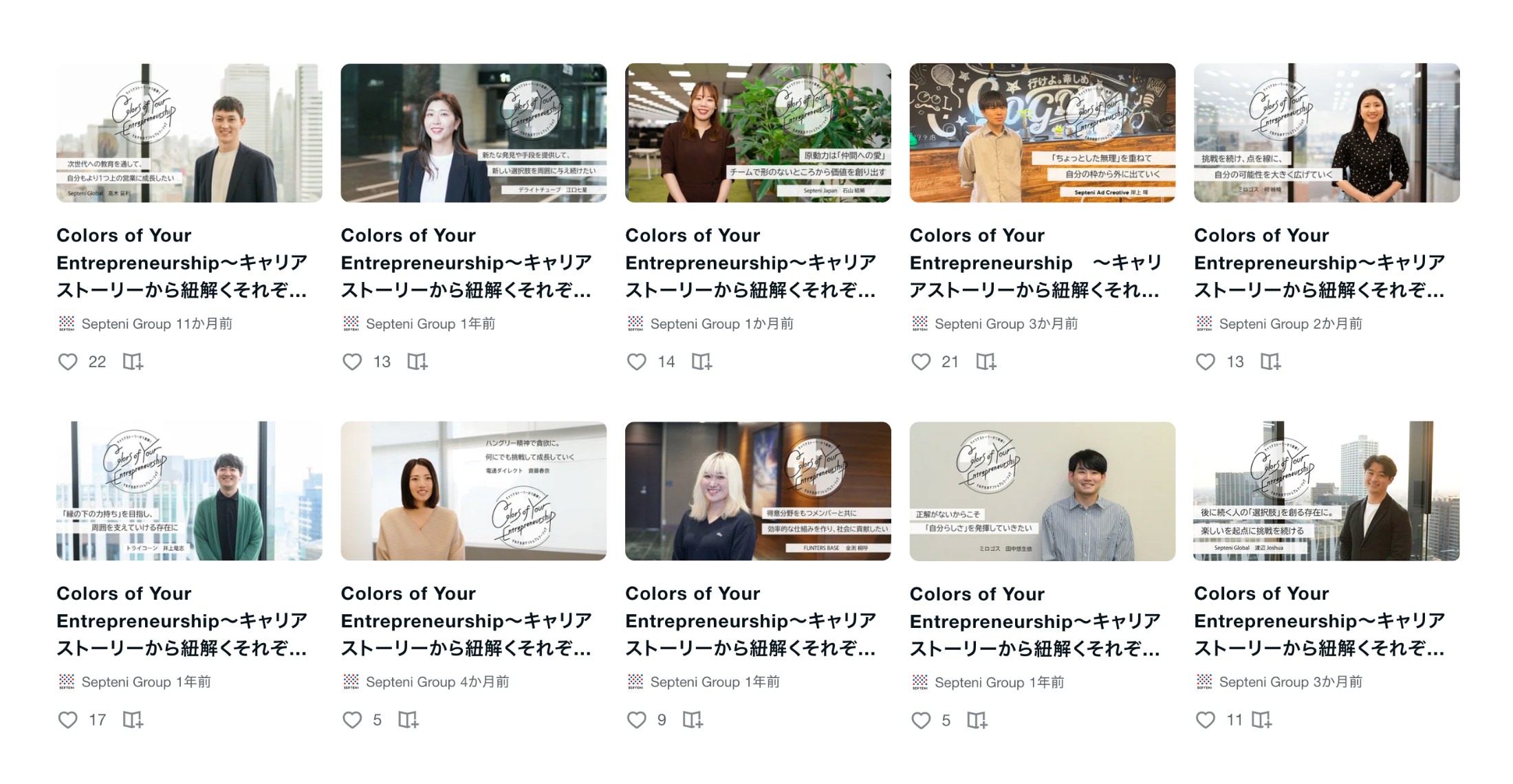1513x784 pixels.
Task: Open the chalkboard background Septeni Ad Creative thumbnail
Action: (1043, 133)
